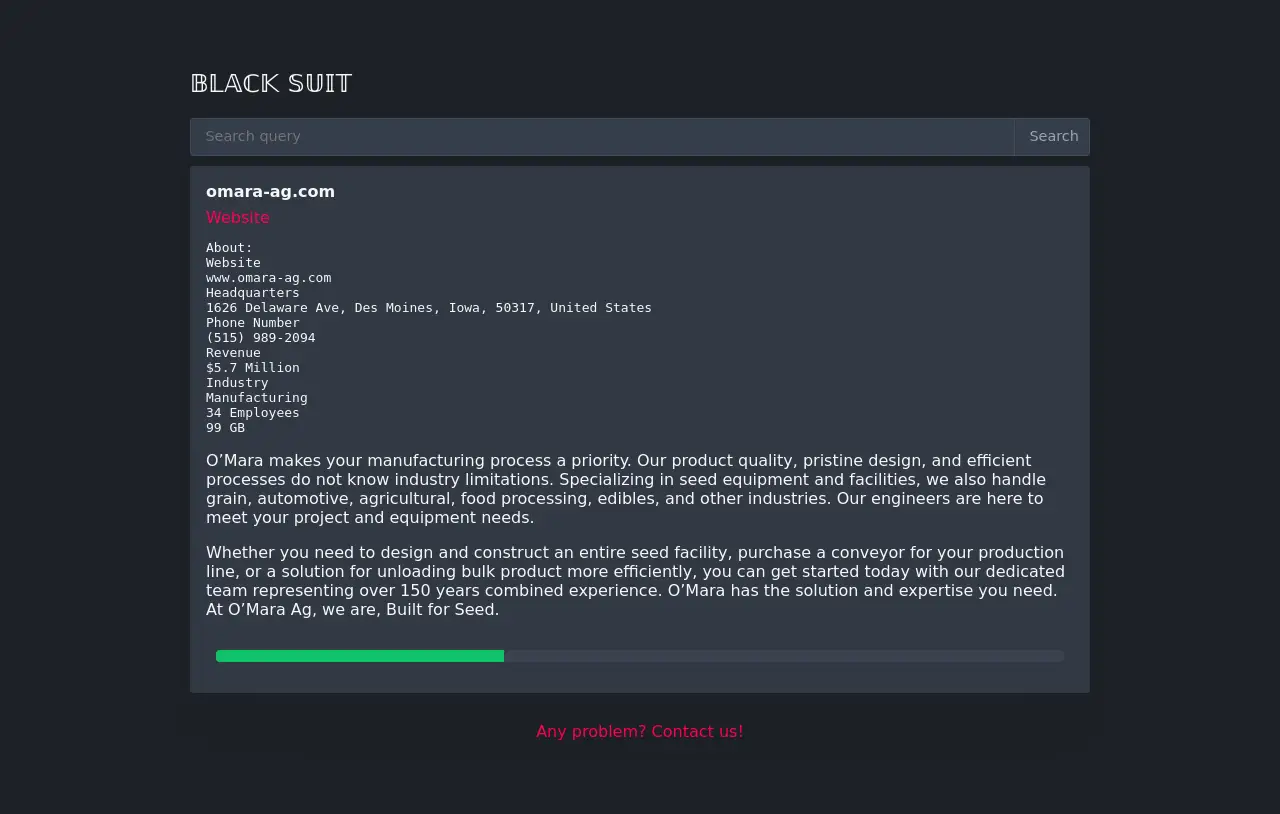Click the green filled part of progress bar
The height and width of the screenshot is (814, 1280).
pos(360,656)
